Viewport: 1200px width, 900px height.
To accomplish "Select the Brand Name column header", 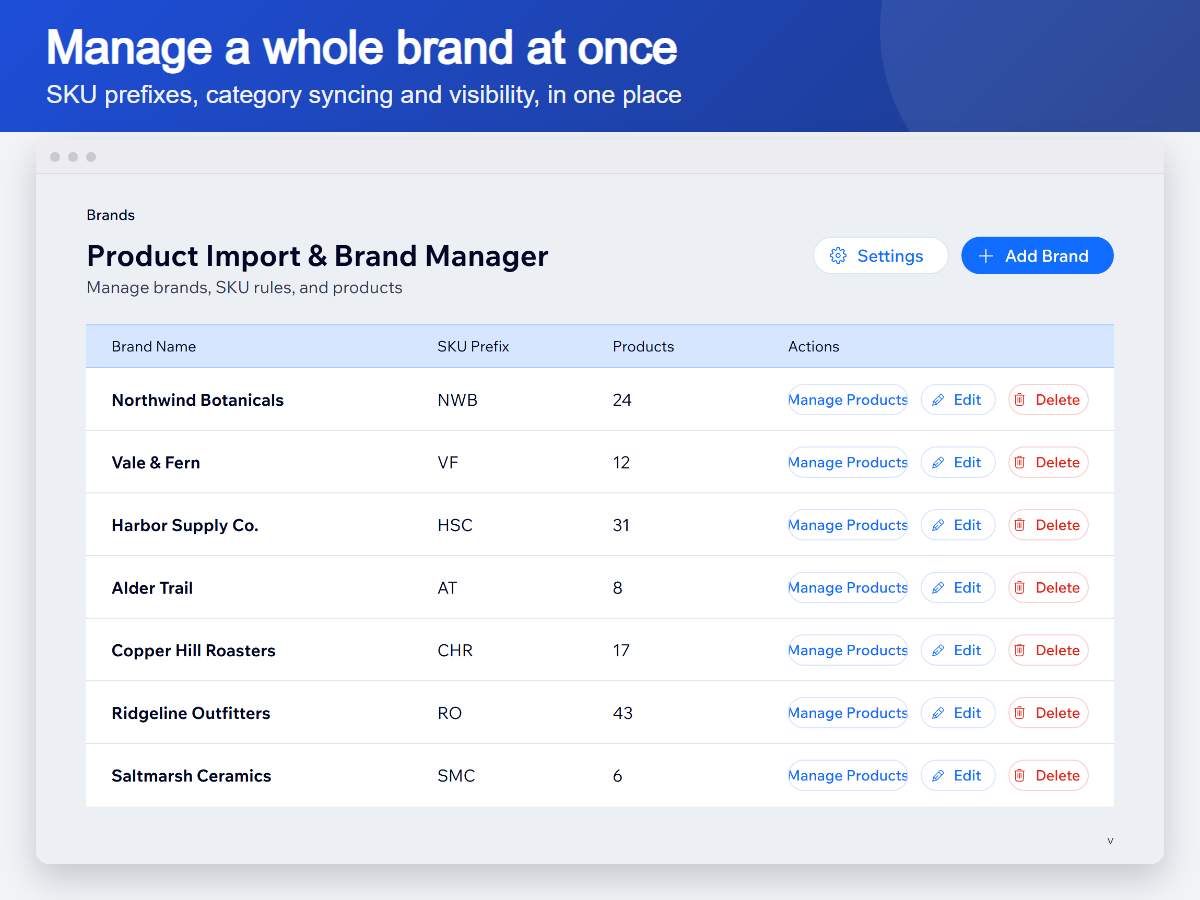I will tap(154, 347).
